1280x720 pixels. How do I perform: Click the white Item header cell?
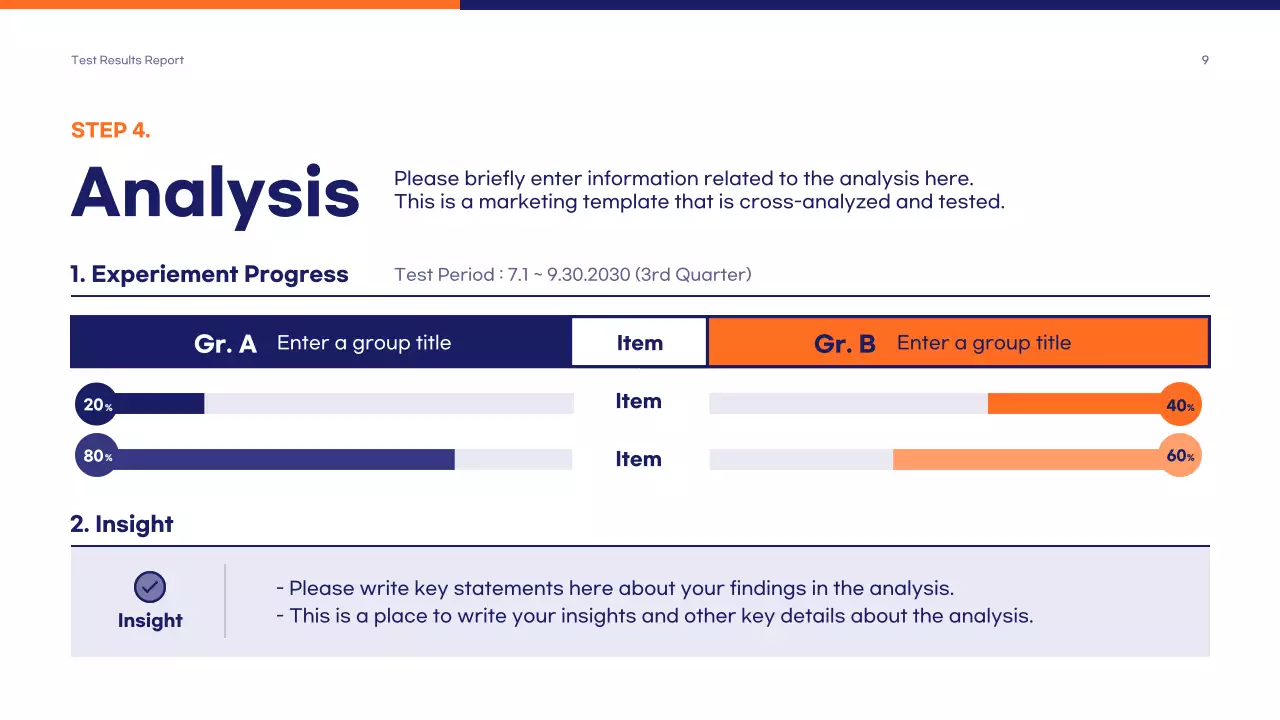tap(639, 343)
